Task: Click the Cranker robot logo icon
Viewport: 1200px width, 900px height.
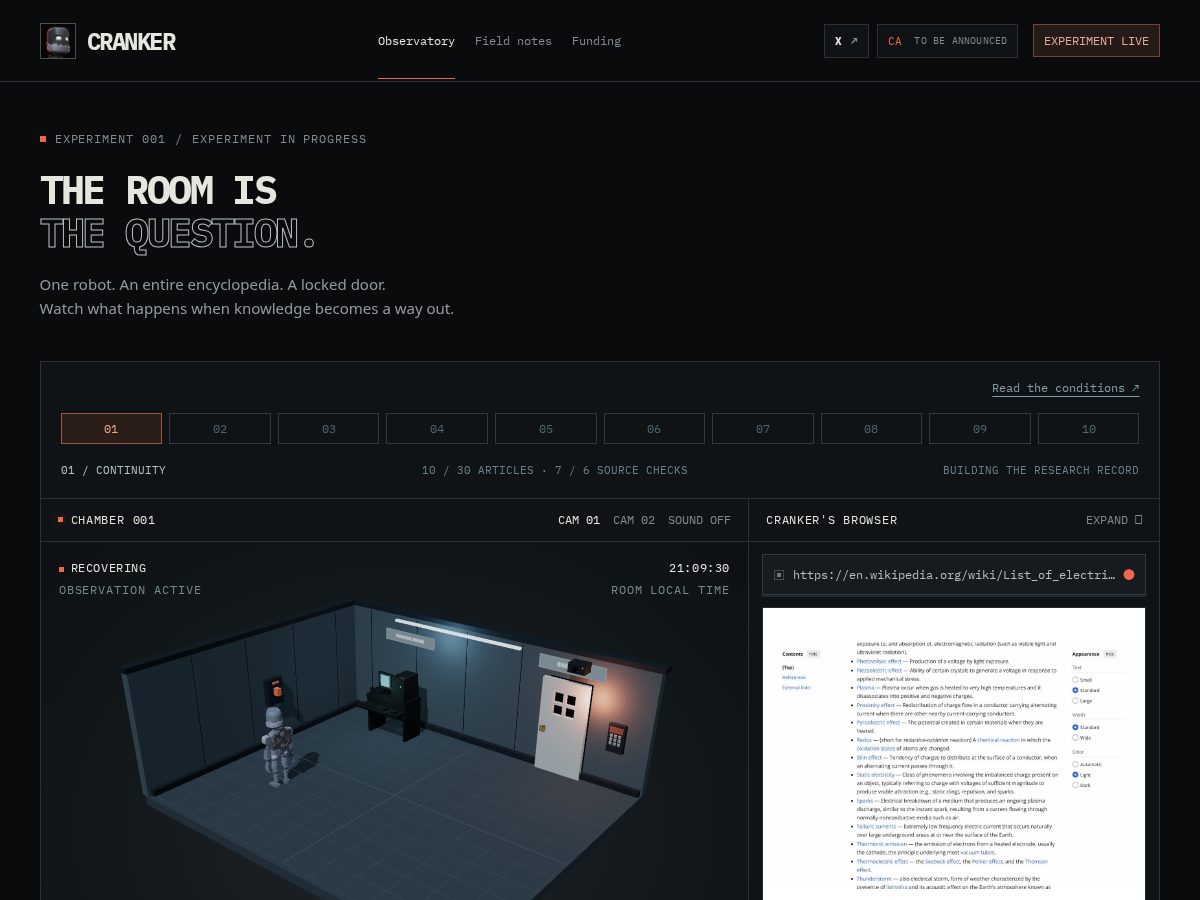Action: coord(57,41)
